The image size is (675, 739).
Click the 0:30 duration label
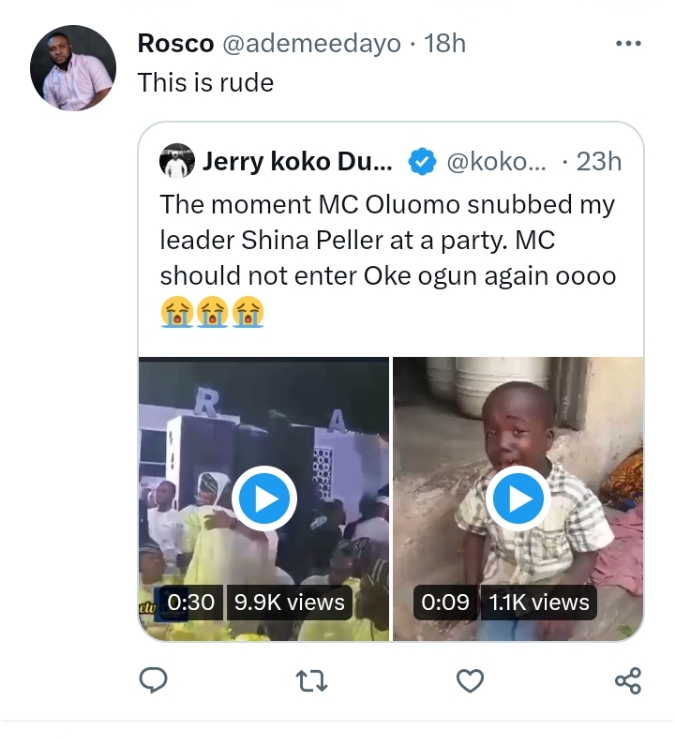click(191, 602)
